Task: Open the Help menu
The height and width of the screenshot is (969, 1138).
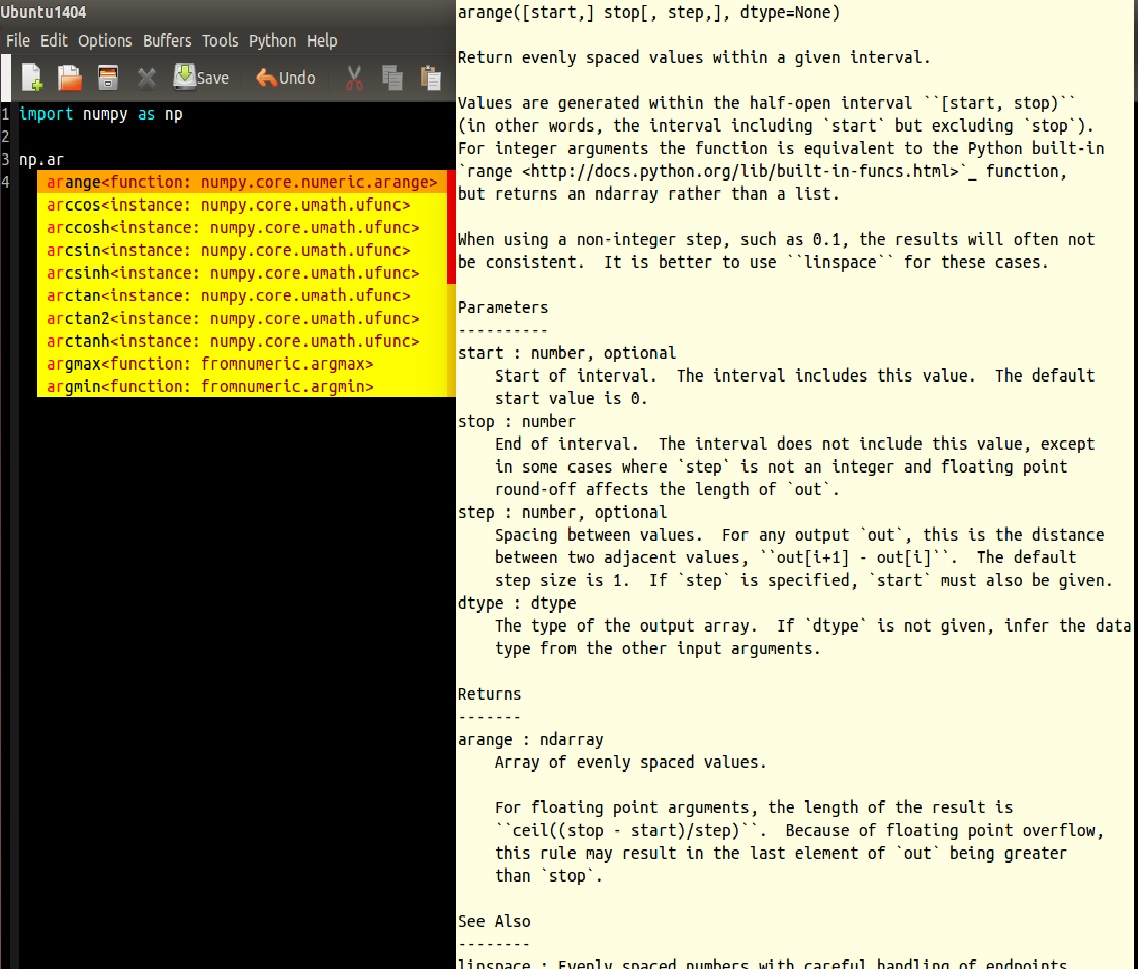Action: pos(322,41)
